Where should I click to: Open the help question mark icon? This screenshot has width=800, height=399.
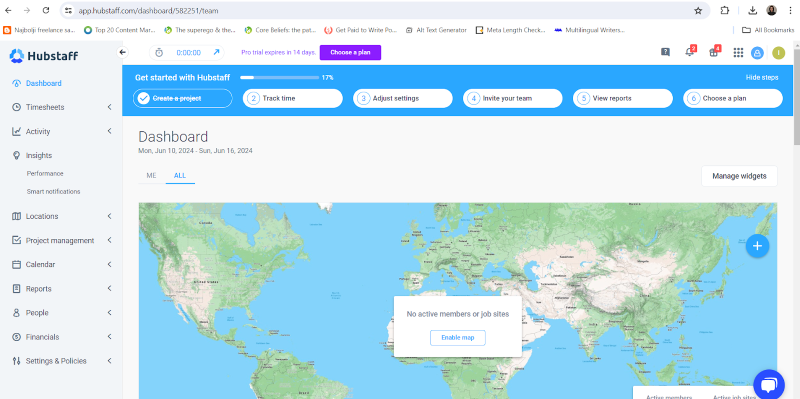click(665, 52)
